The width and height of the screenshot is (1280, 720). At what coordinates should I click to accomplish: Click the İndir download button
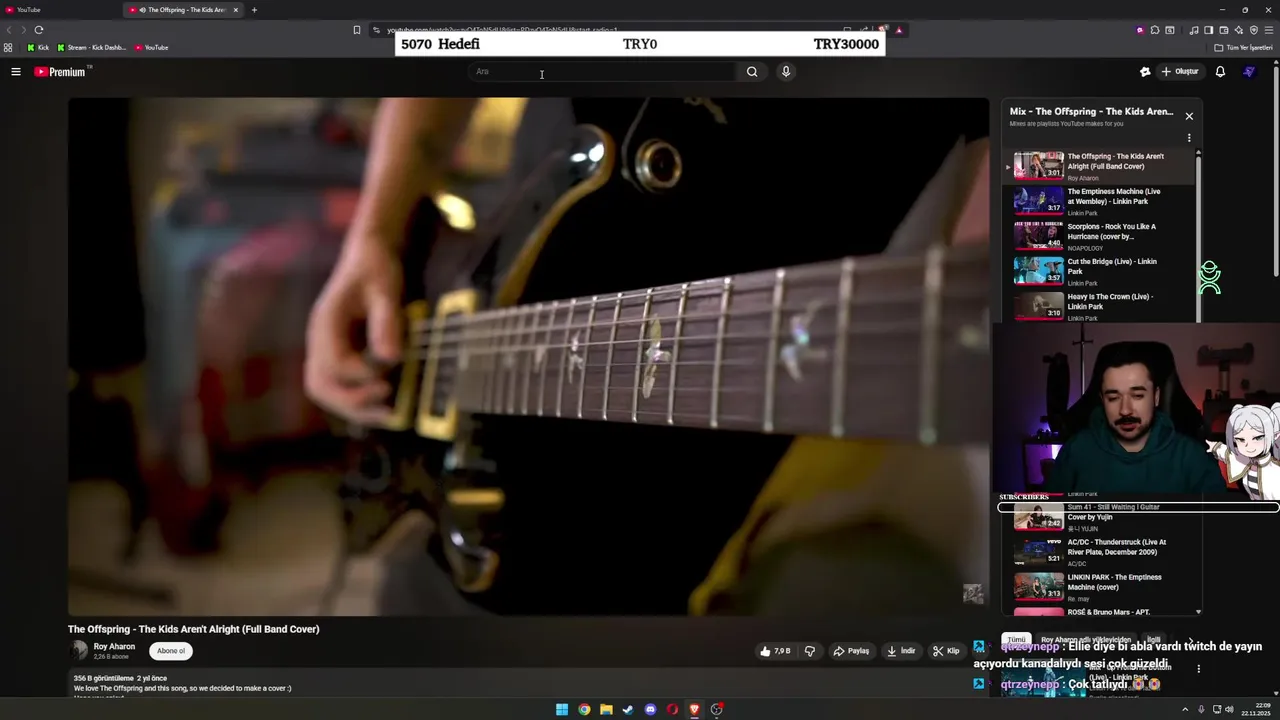pyautogui.click(x=901, y=651)
